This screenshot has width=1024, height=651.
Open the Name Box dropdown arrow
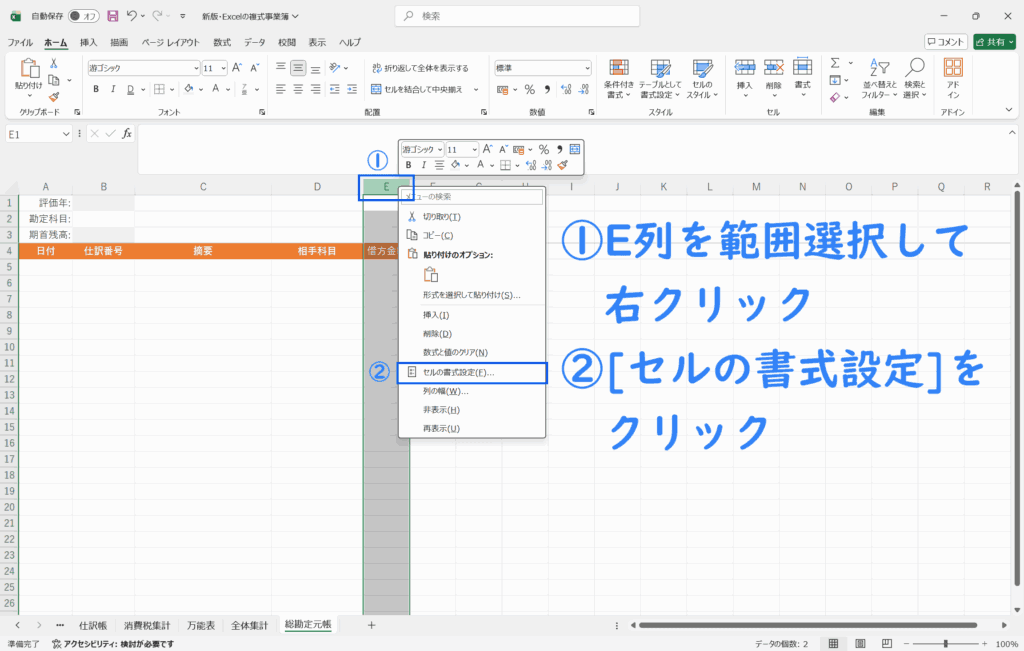66,133
